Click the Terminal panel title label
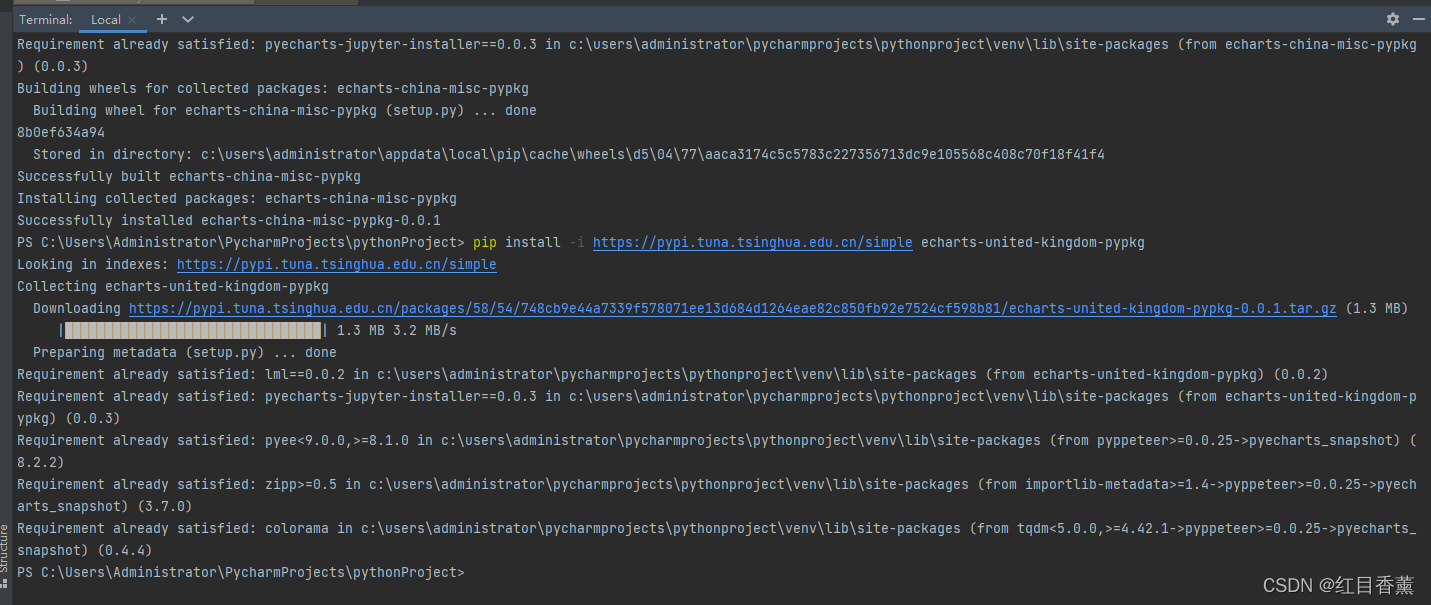The image size is (1431, 605). 46,20
